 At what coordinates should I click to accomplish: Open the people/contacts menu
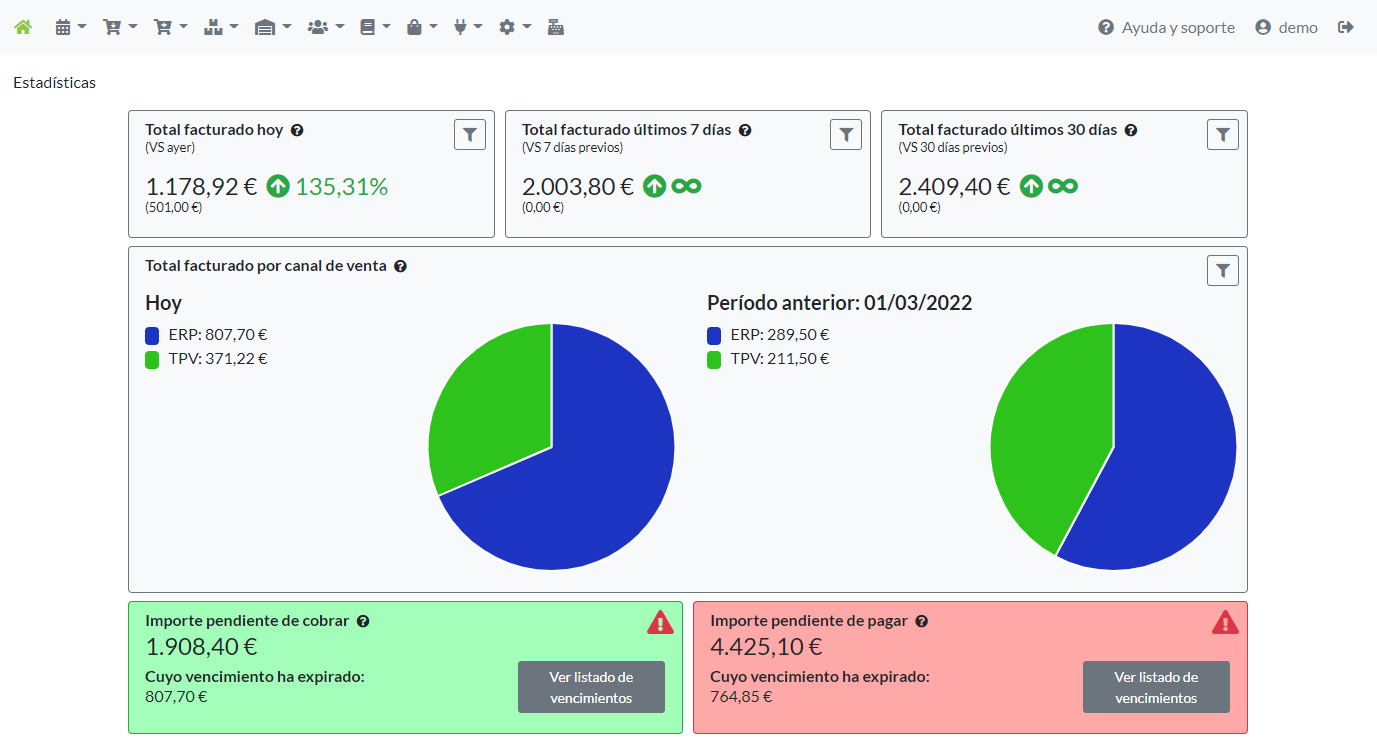pyautogui.click(x=325, y=27)
